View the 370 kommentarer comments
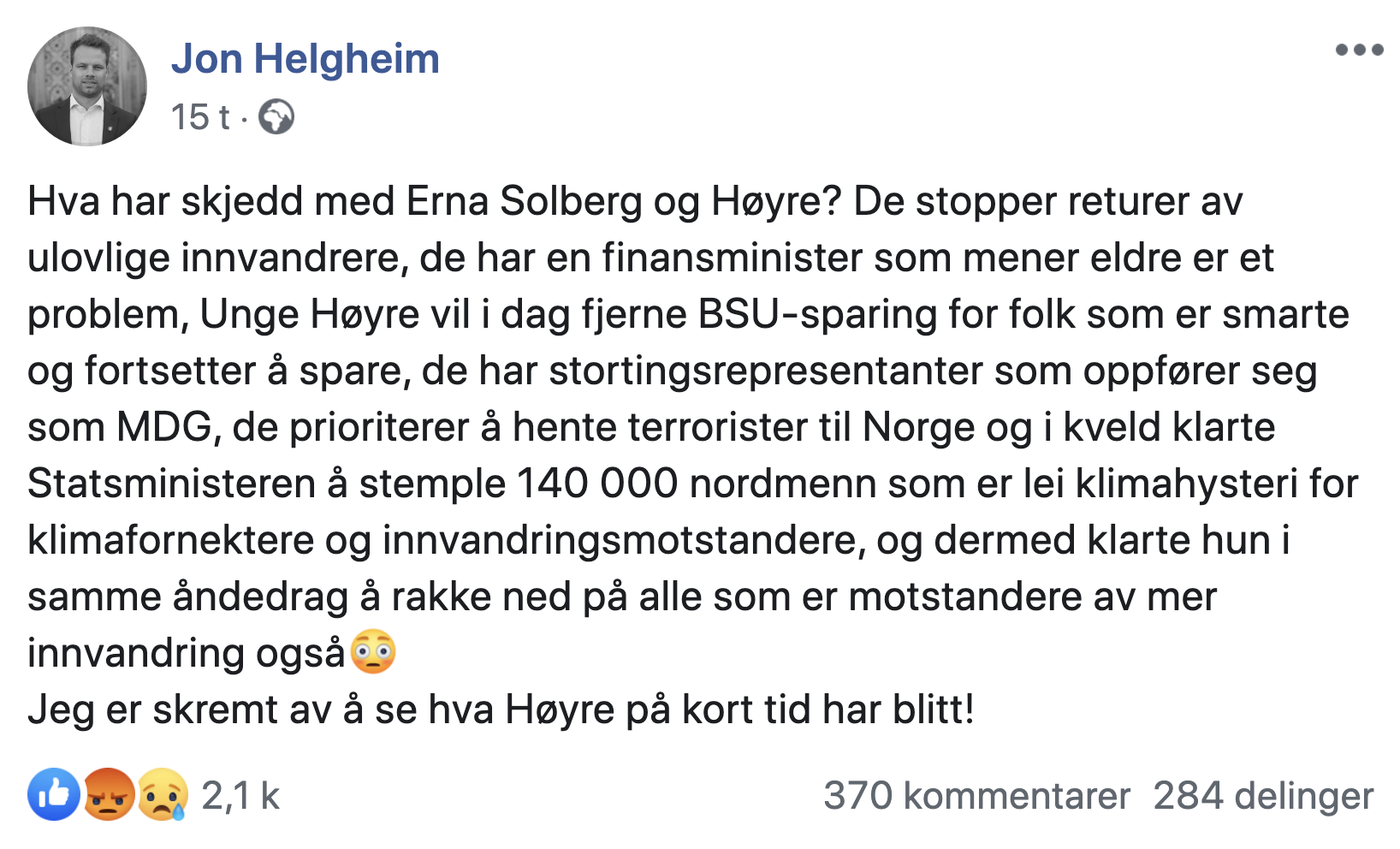Viewport: 1400px width, 849px height. tap(976, 796)
